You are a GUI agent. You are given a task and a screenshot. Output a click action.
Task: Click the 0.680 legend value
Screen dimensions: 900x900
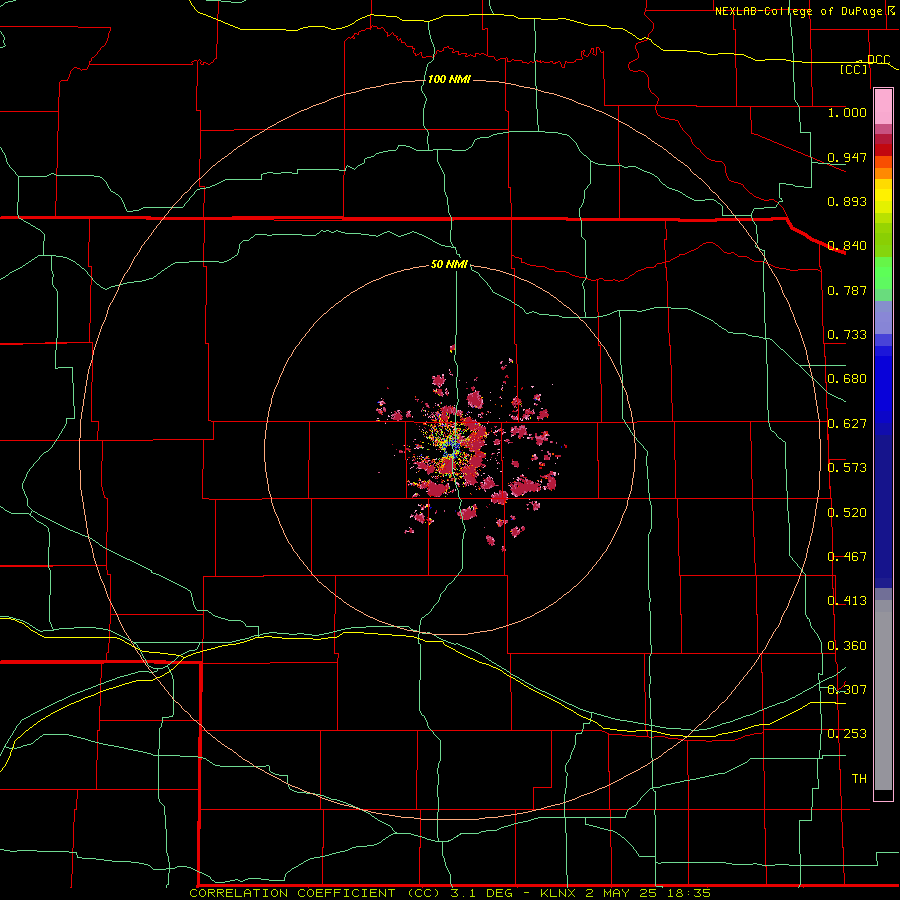click(x=847, y=379)
